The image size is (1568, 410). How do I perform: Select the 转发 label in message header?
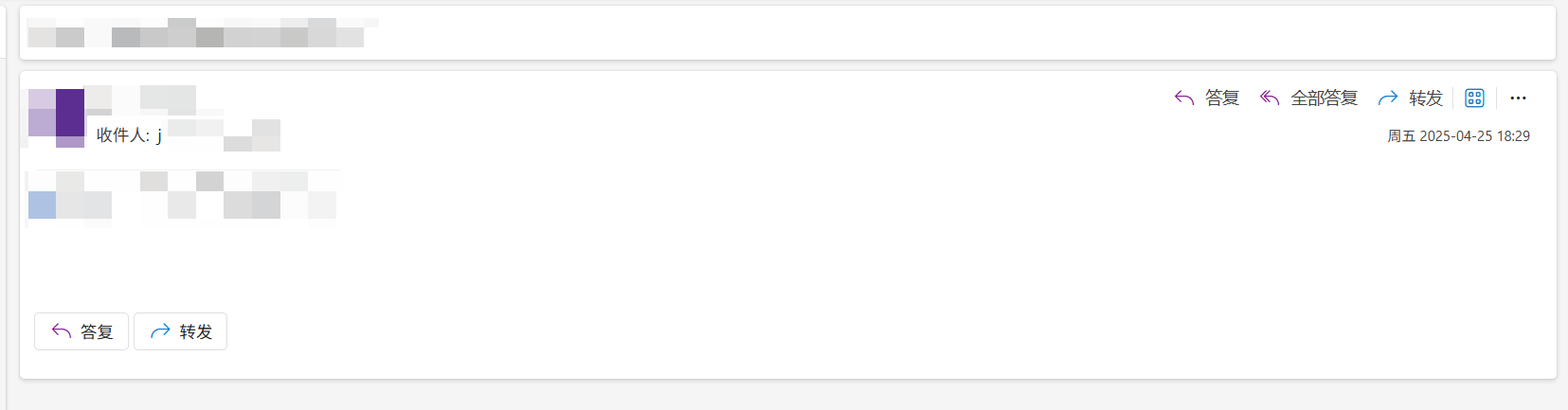pos(1426,98)
